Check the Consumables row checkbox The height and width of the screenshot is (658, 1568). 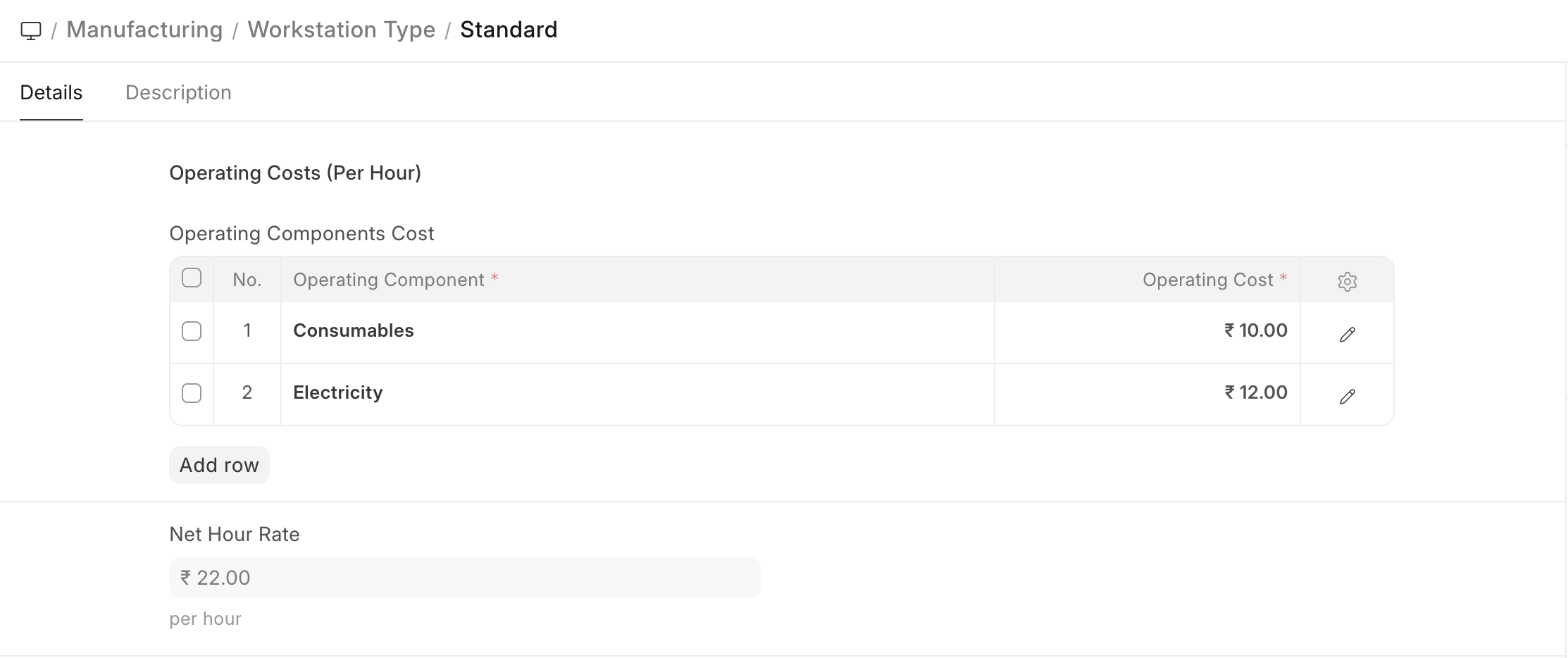click(192, 331)
